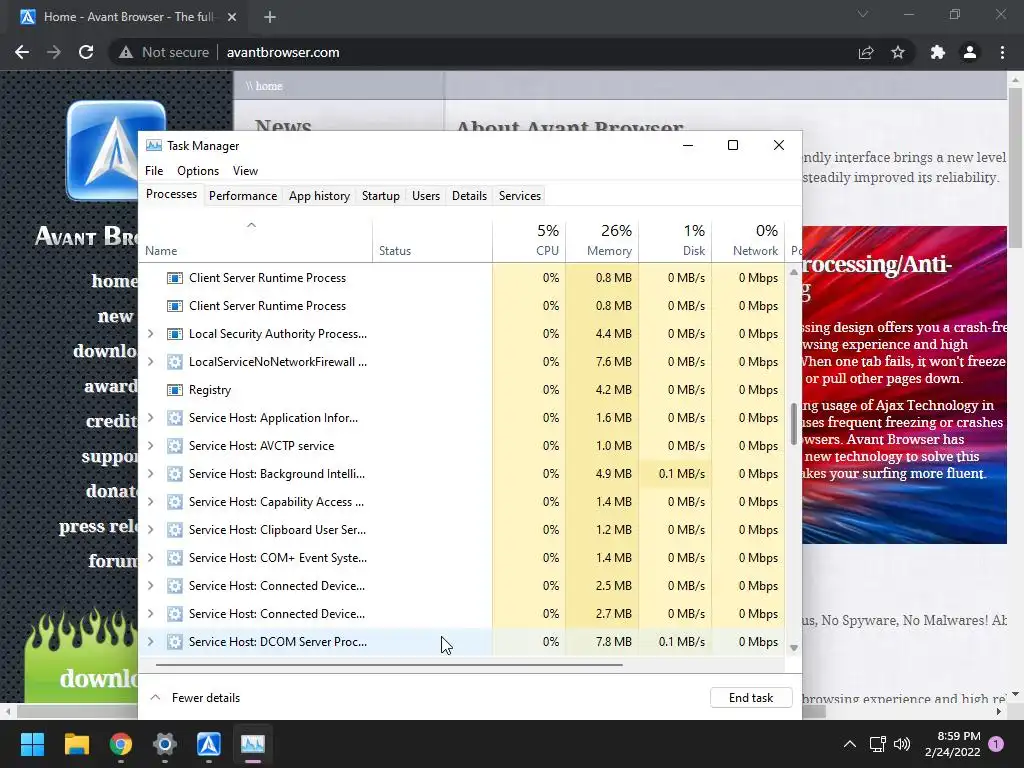Expand Service Host: Background Intelligent row
The image size is (1024, 768).
(151, 474)
